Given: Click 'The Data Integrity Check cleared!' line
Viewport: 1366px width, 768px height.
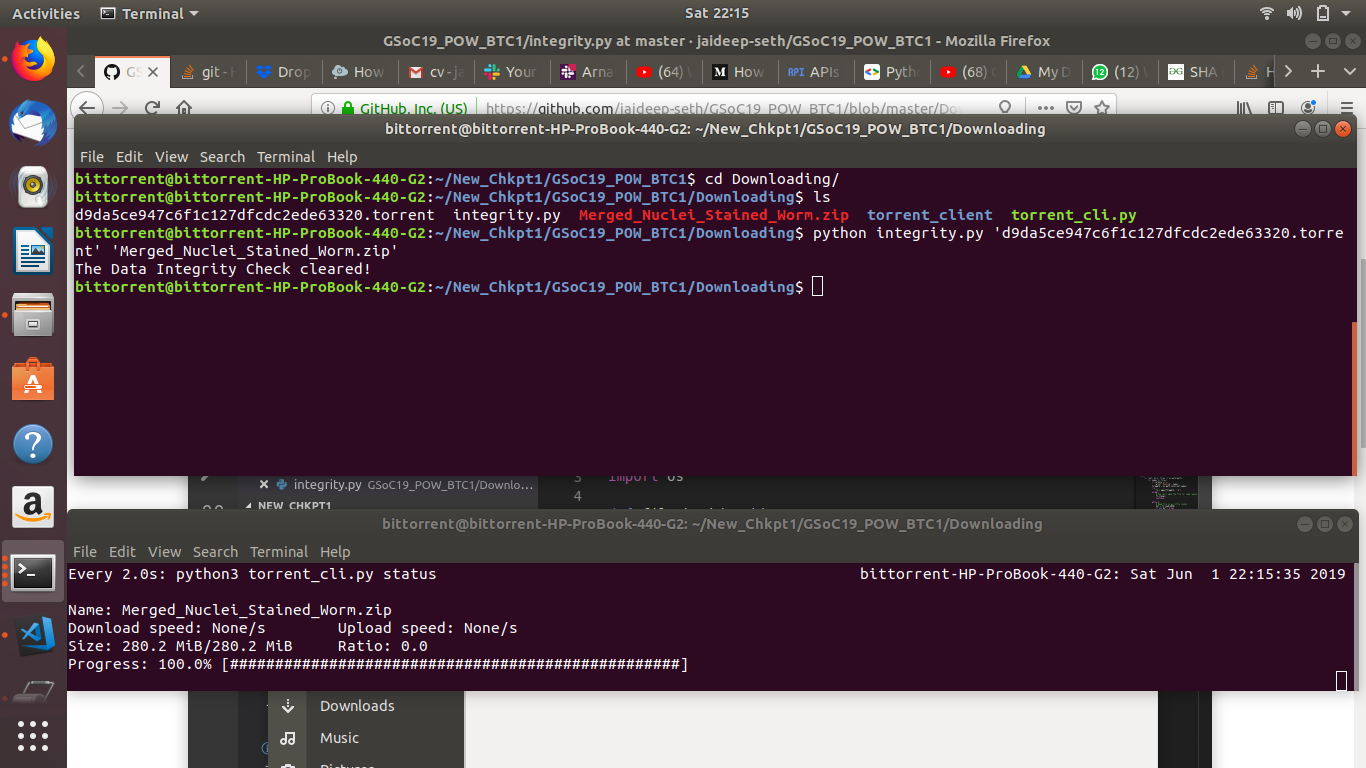Looking at the screenshot, I should coord(223,269).
